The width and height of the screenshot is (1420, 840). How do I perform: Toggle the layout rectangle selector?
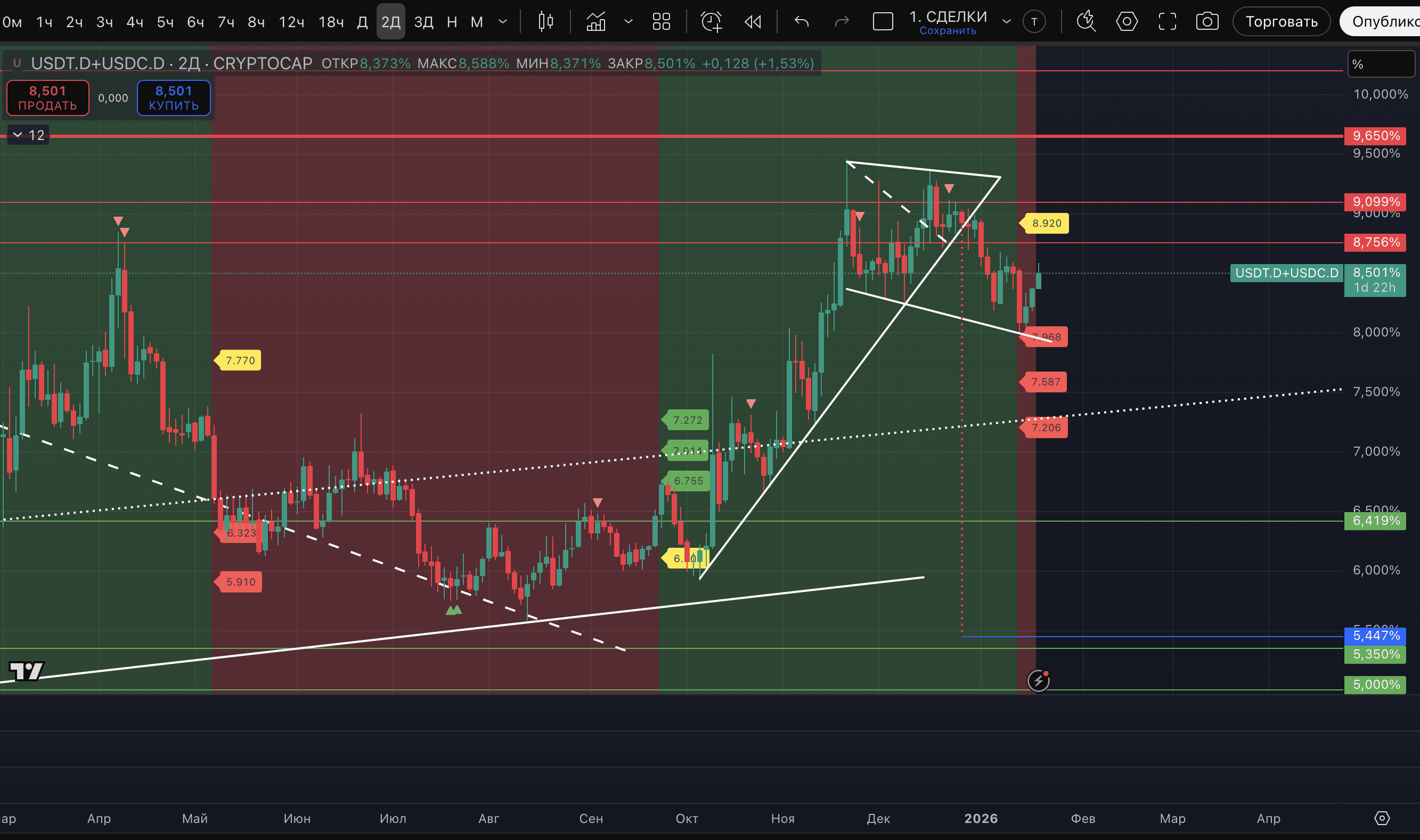pos(882,21)
